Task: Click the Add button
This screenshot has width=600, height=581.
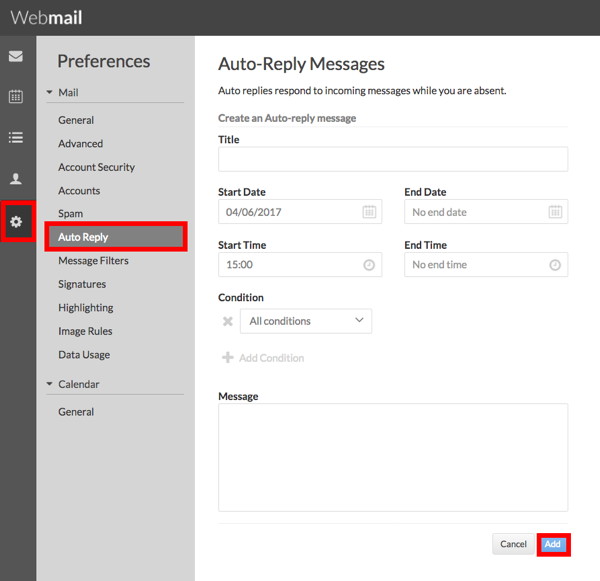Action: [553, 544]
